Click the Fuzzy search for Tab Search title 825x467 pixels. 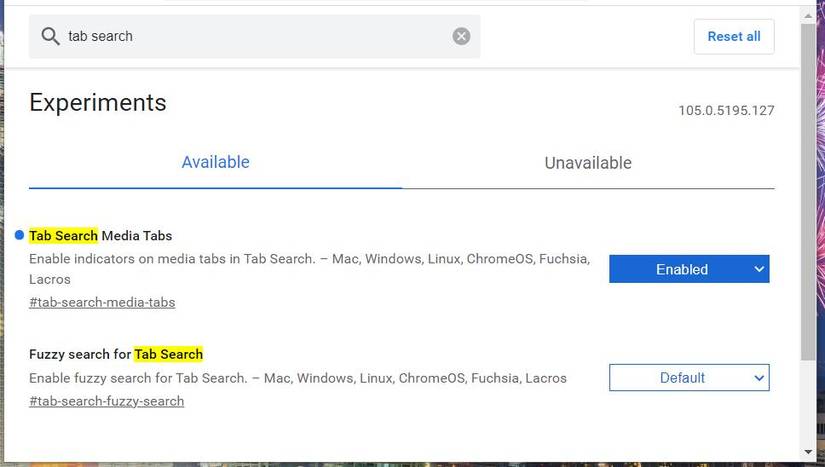point(116,354)
